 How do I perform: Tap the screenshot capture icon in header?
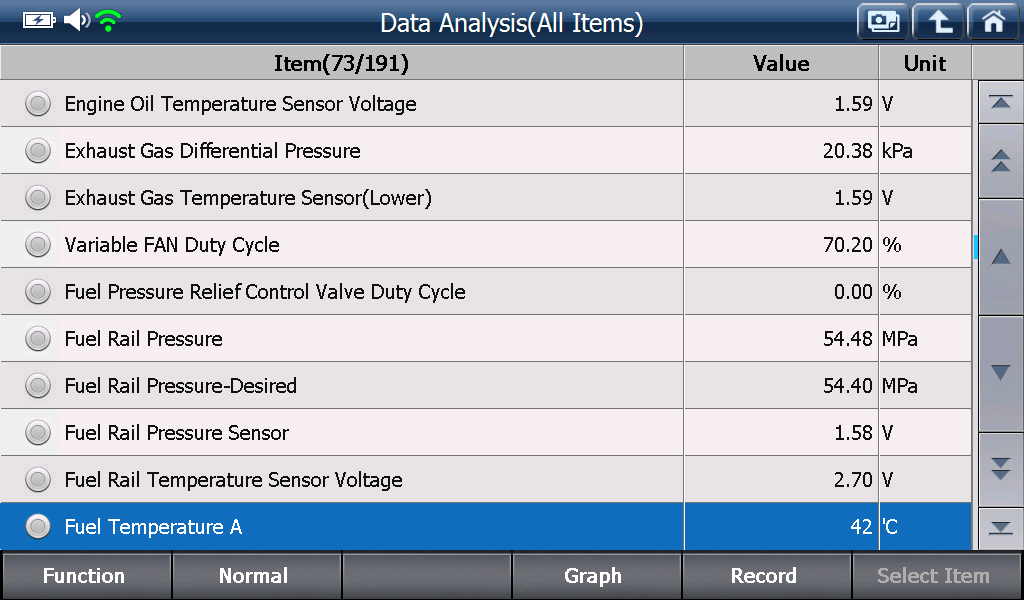tap(883, 23)
